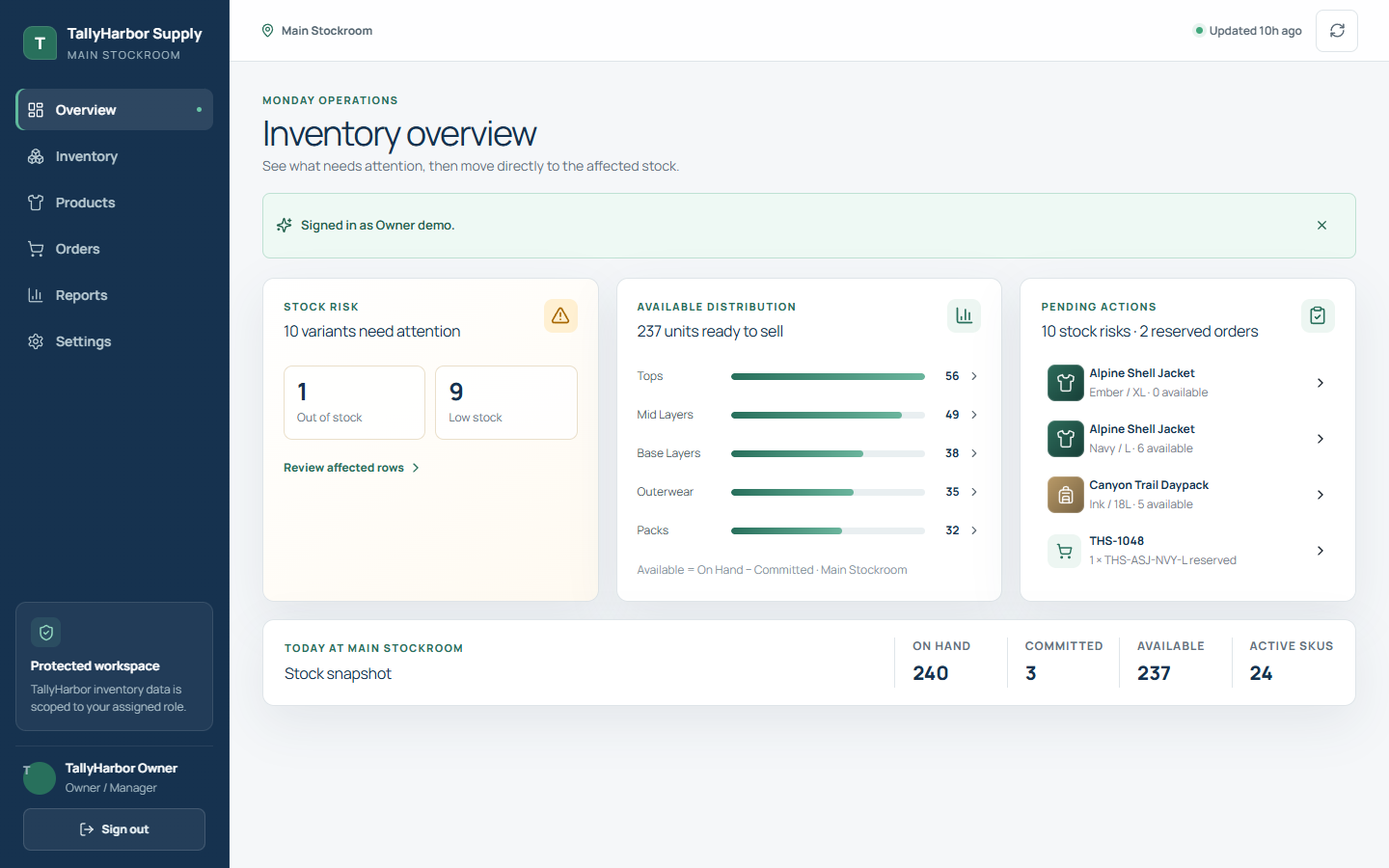This screenshot has width=1389, height=868.
Task: Click the refresh data button
Action: pos(1337,31)
